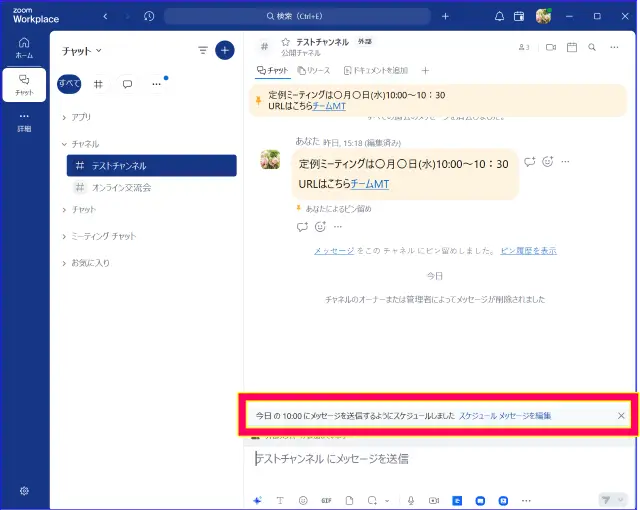
Task: Click ピン履歴を表示 link
Action: [x=528, y=251]
